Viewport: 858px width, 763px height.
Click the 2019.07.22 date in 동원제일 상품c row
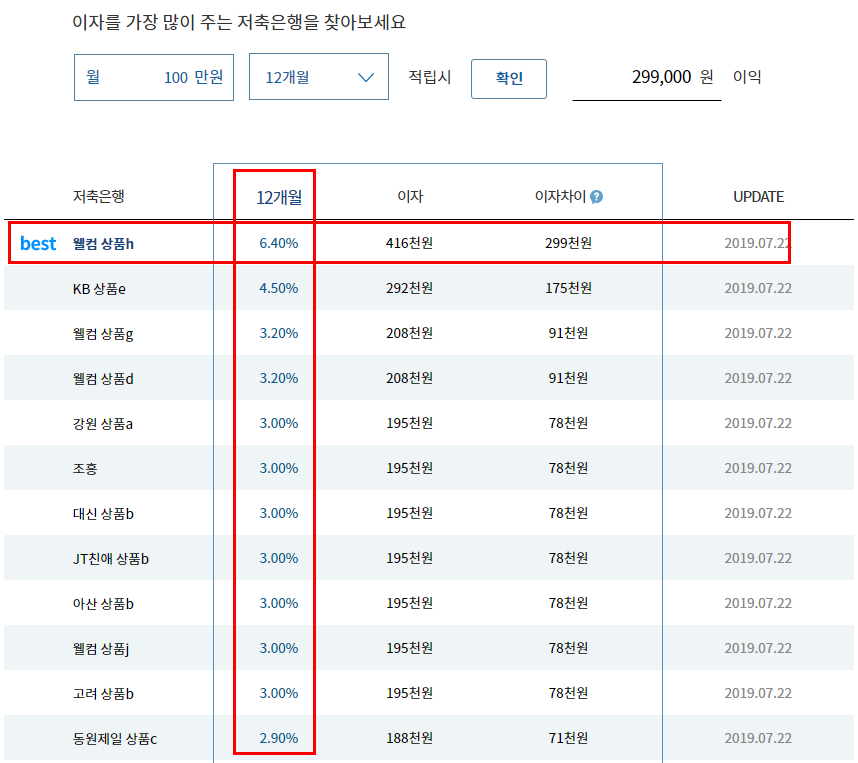(x=758, y=738)
